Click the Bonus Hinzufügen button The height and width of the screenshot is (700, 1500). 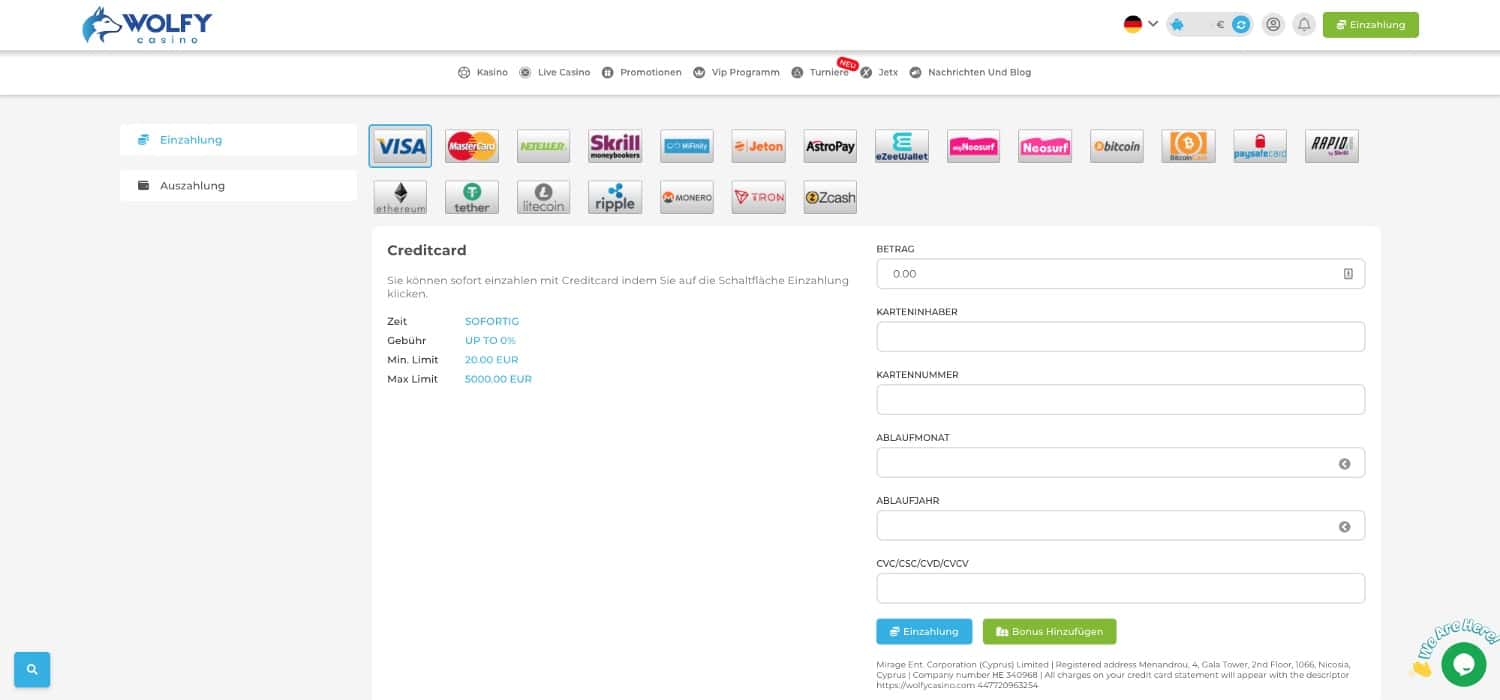click(x=1049, y=631)
